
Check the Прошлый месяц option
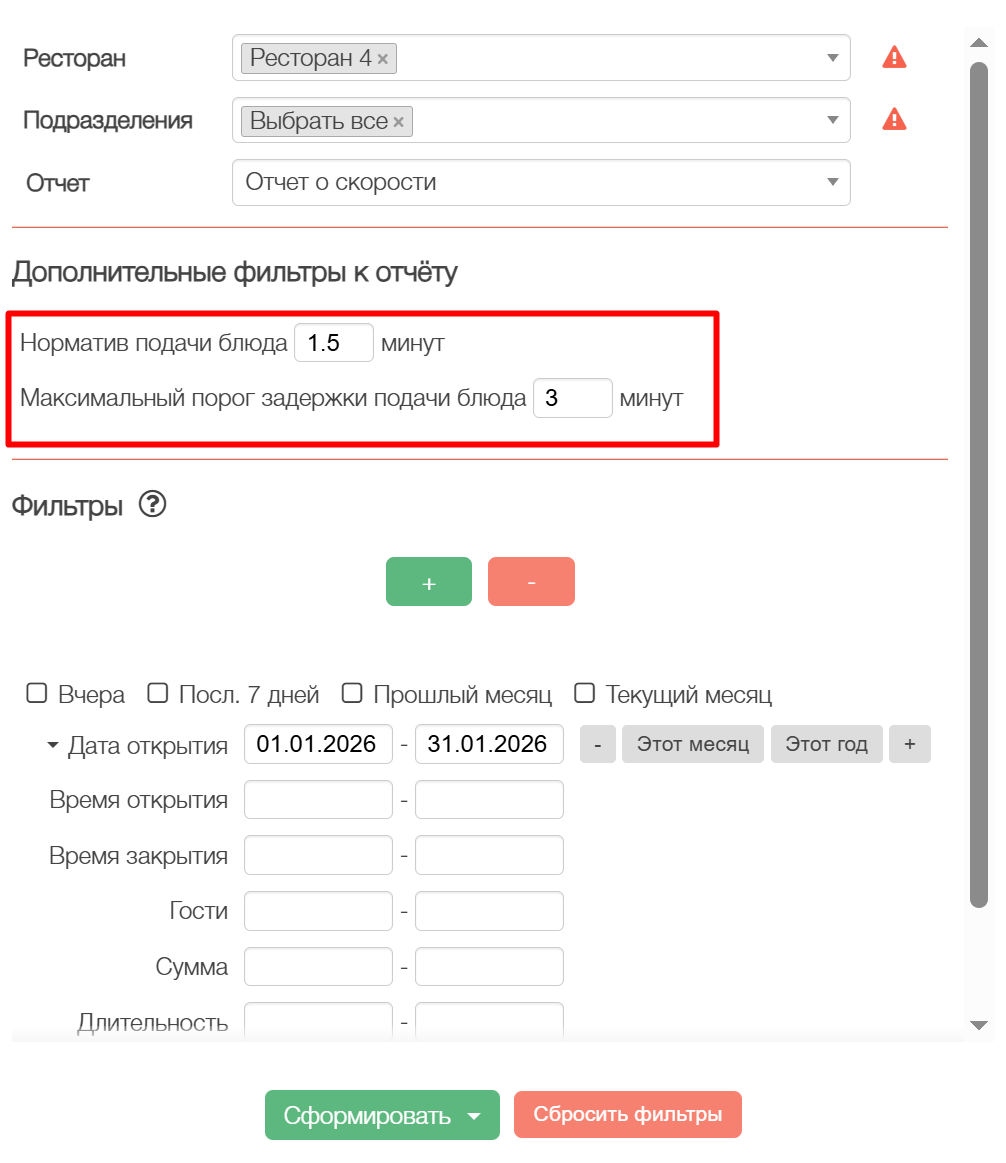tap(352, 693)
